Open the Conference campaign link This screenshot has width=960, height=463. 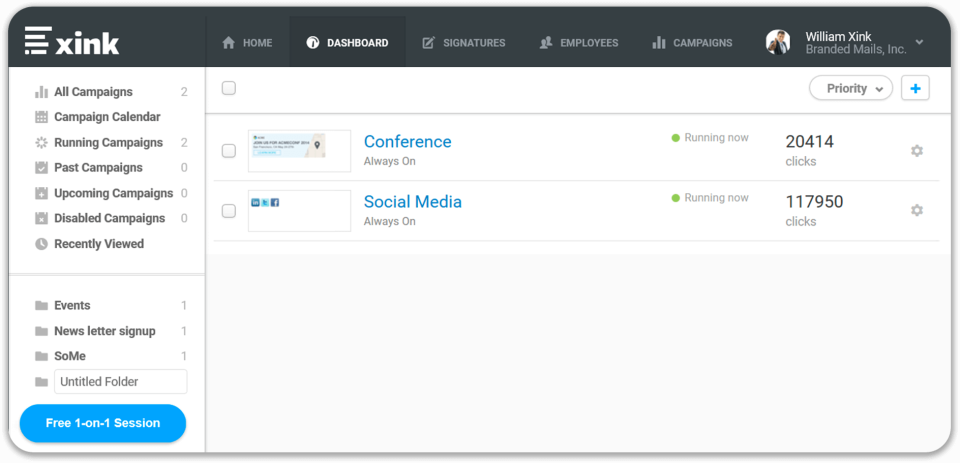(407, 142)
